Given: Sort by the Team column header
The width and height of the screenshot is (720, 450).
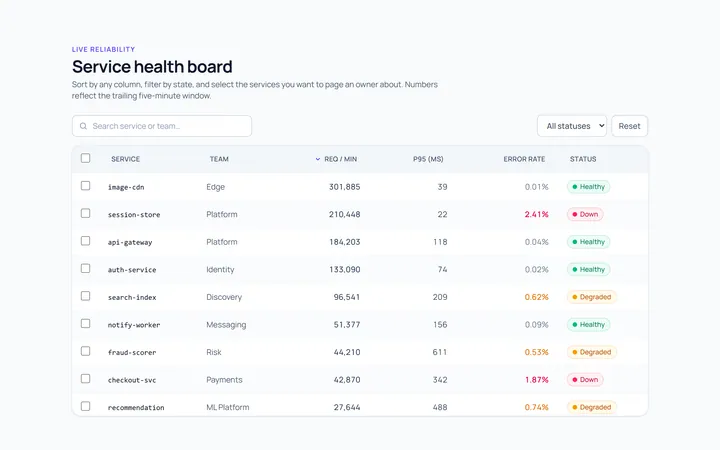Looking at the screenshot, I should point(219,159).
